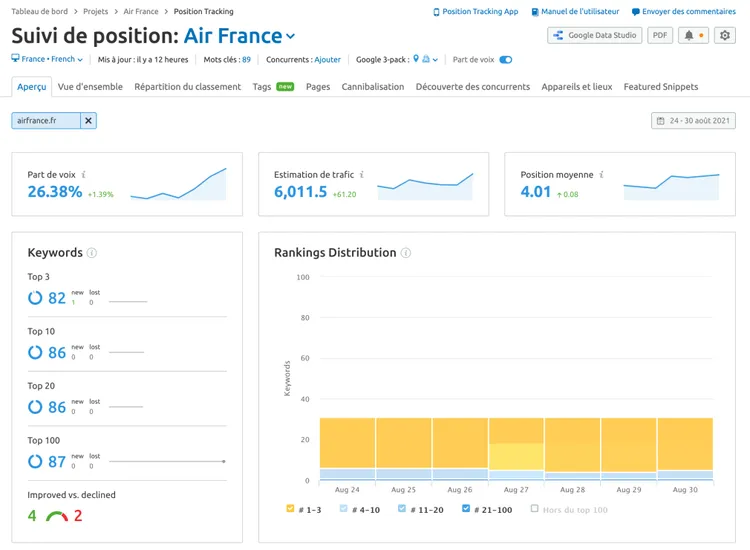This screenshot has height=550, width=750.
Task: Click Rankings Distribution info icon
Action: click(406, 253)
